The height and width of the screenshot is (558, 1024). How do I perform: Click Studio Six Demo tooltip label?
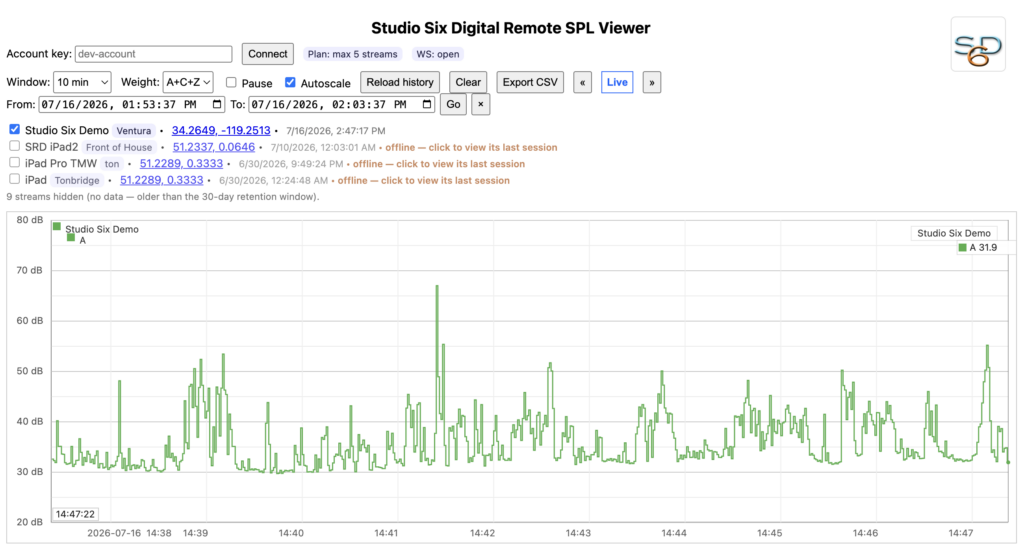point(953,233)
